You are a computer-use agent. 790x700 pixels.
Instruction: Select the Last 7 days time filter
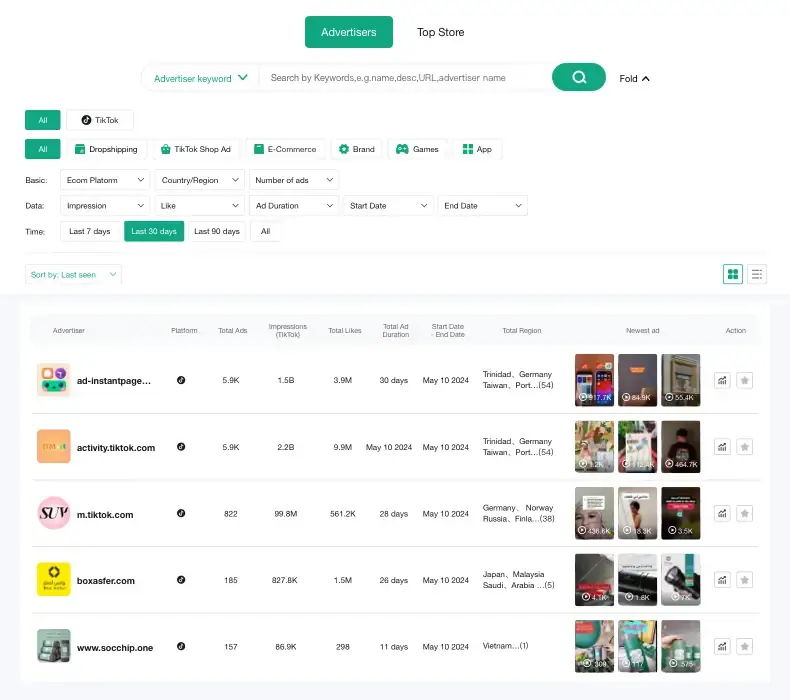coord(90,231)
